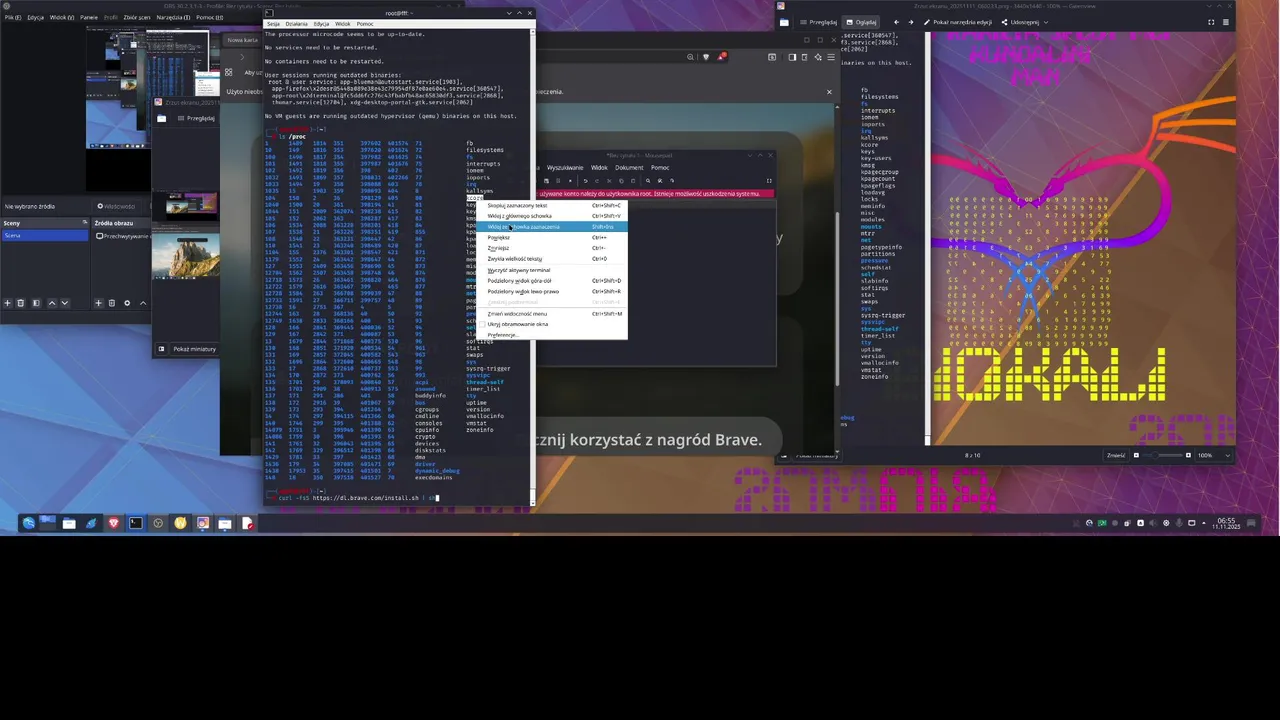1280x720 pixels.
Task: Toggle Gwenview 100% zoom button
Action: [1212, 455]
